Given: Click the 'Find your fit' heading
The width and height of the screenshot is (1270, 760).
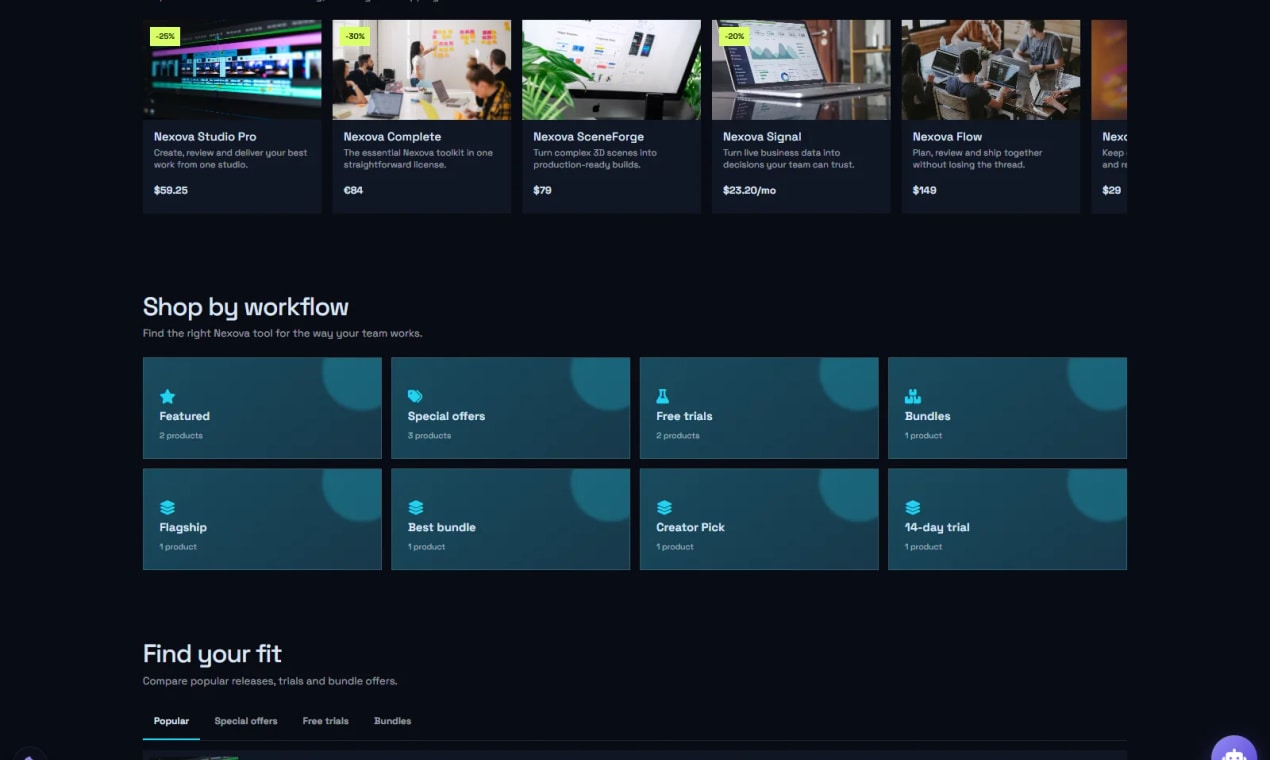Looking at the screenshot, I should (212, 654).
